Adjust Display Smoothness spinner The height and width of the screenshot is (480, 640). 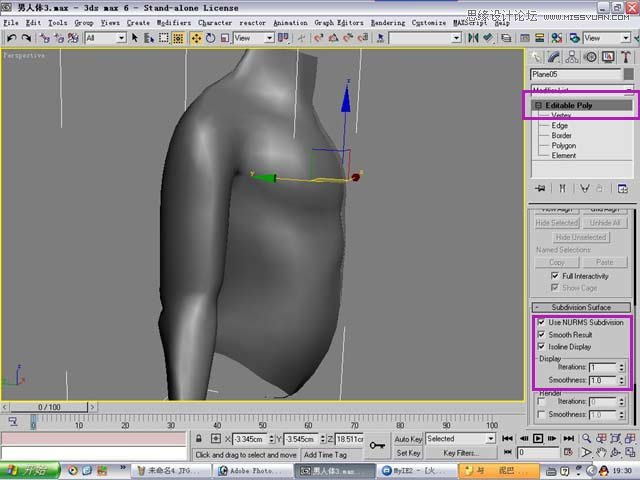(622, 380)
